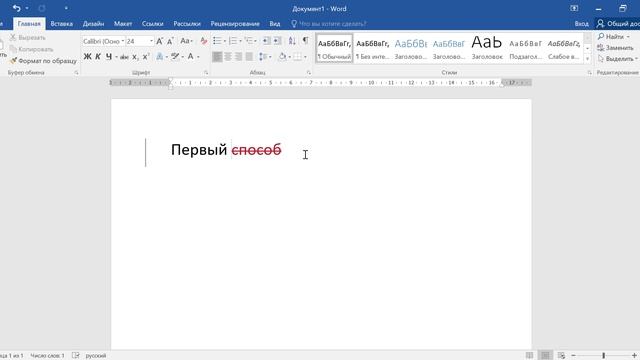Decrease font size with small A icon
This screenshot has height=360, width=640.
pos(170,41)
